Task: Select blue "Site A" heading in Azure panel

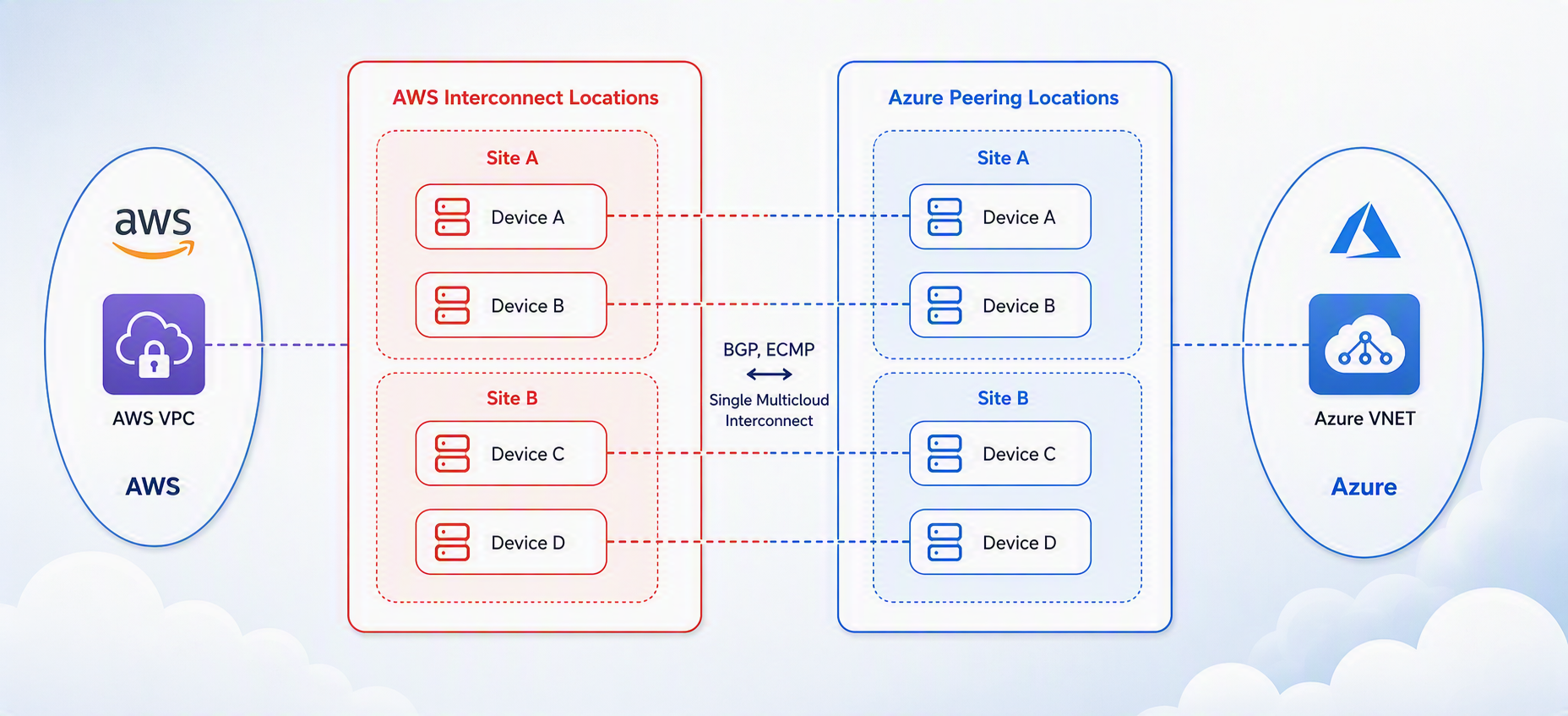Action: click(x=1003, y=158)
